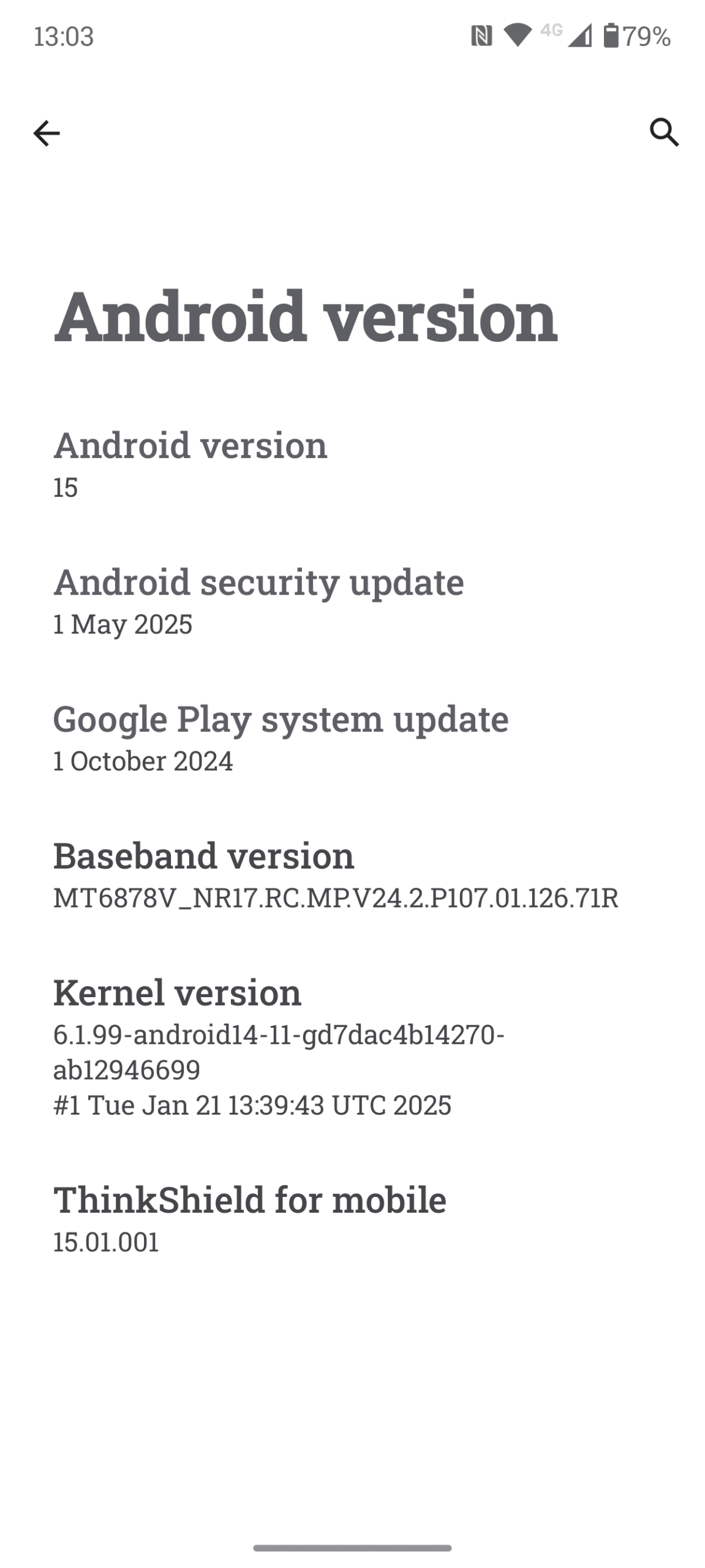Tap the NFC status icon

click(x=481, y=36)
